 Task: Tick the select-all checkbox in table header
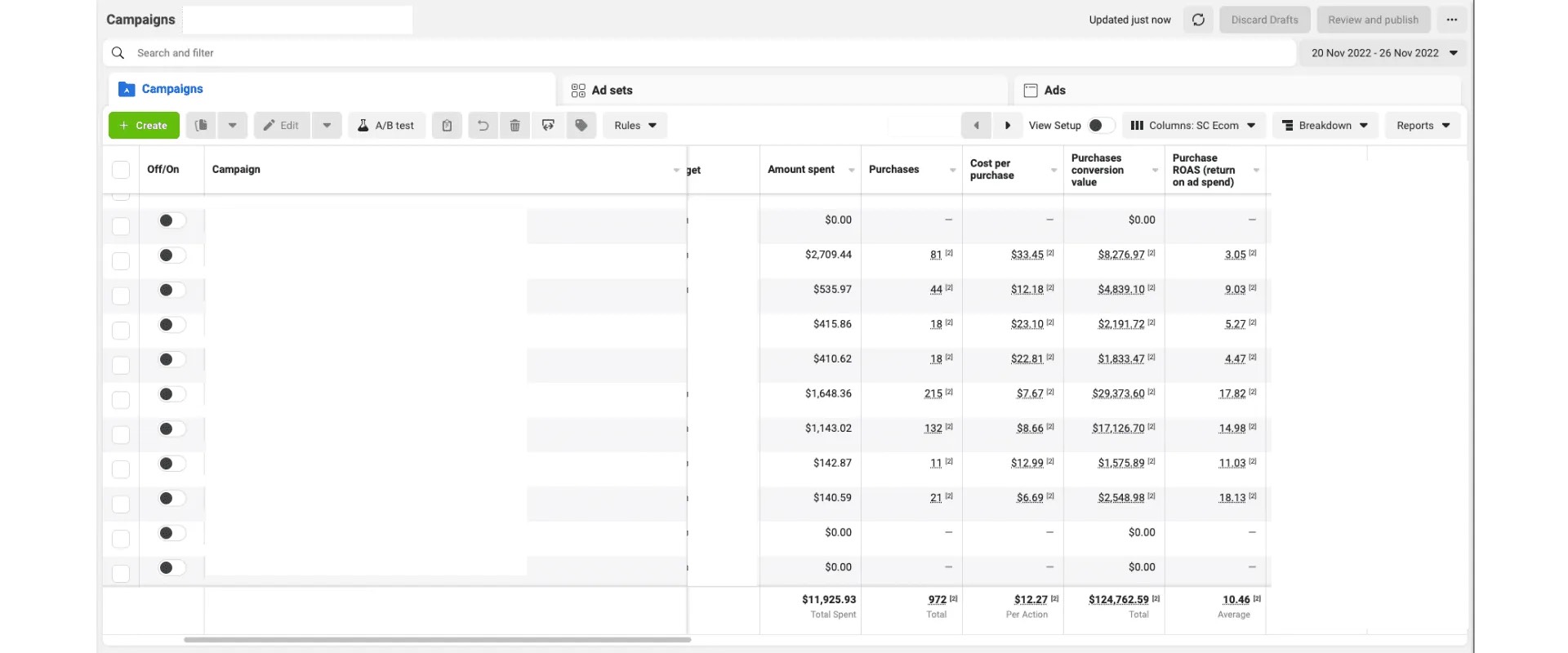121,170
